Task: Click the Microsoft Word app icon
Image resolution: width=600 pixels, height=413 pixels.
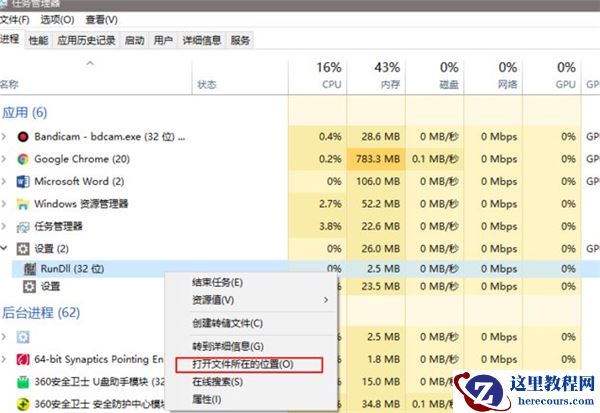Action: pos(23,181)
